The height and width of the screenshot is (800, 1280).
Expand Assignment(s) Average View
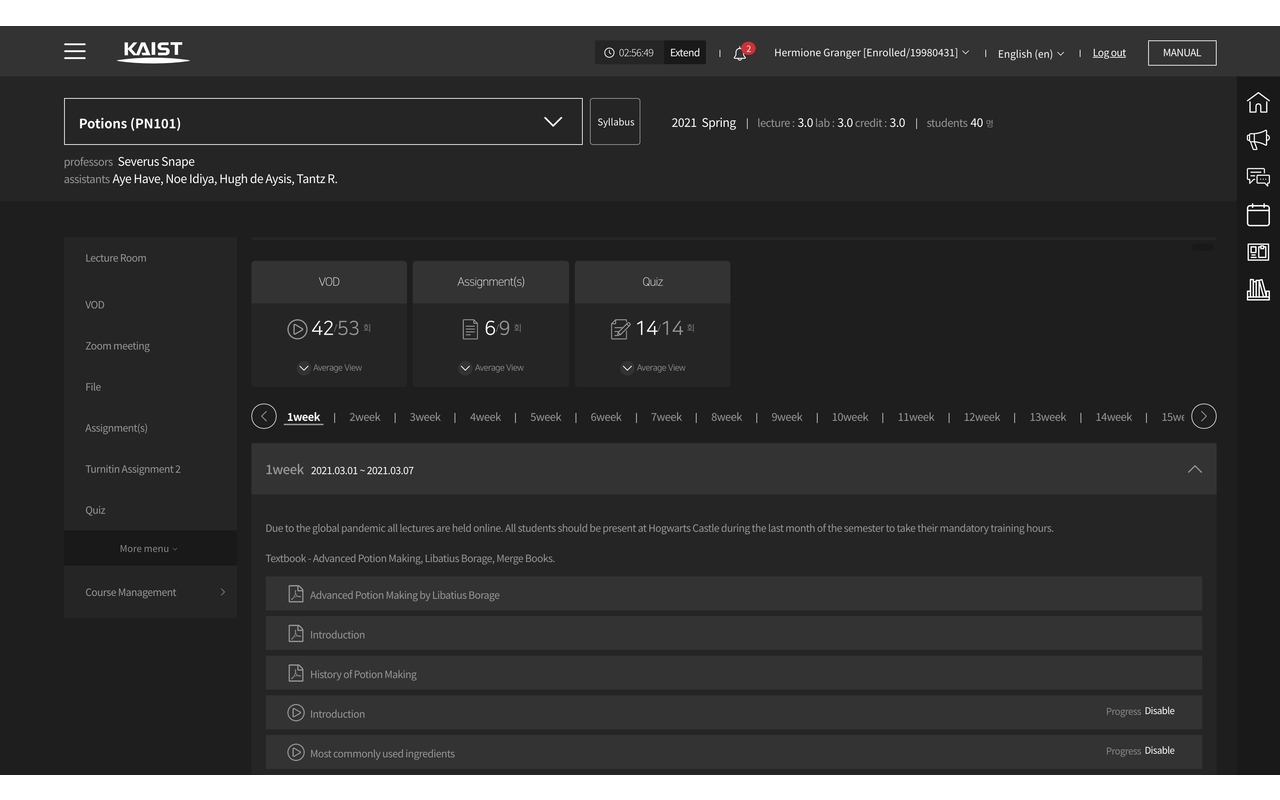pos(491,367)
